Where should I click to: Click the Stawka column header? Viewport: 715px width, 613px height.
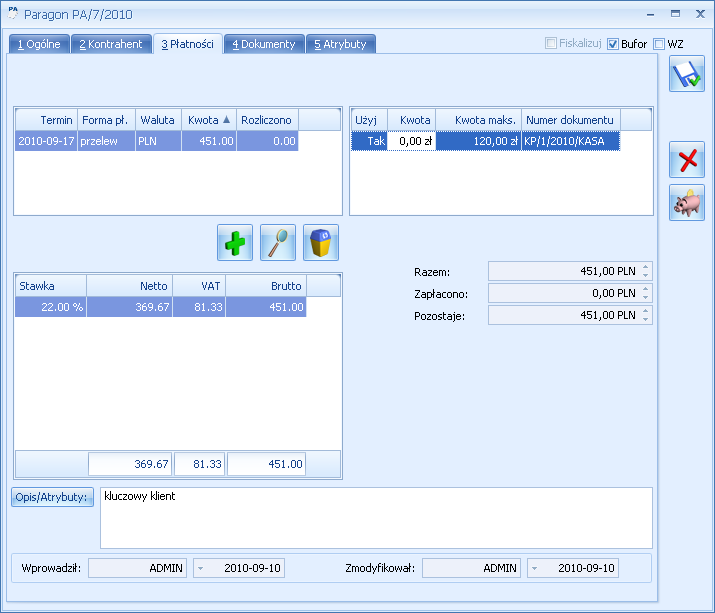51,286
